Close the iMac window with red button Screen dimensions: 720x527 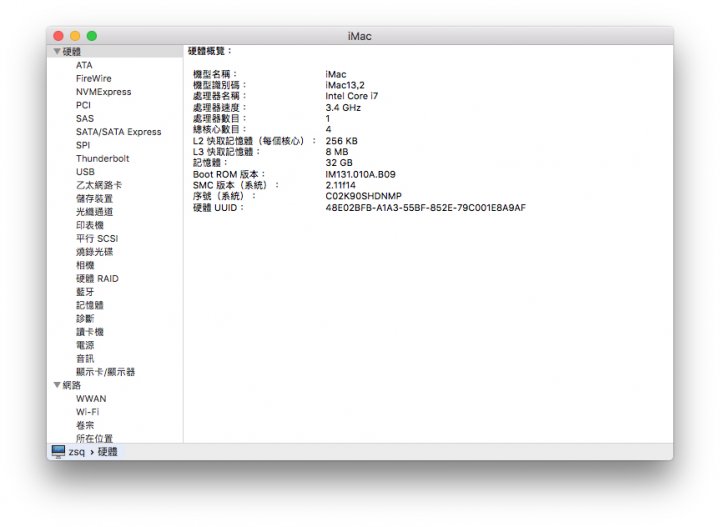(x=58, y=36)
